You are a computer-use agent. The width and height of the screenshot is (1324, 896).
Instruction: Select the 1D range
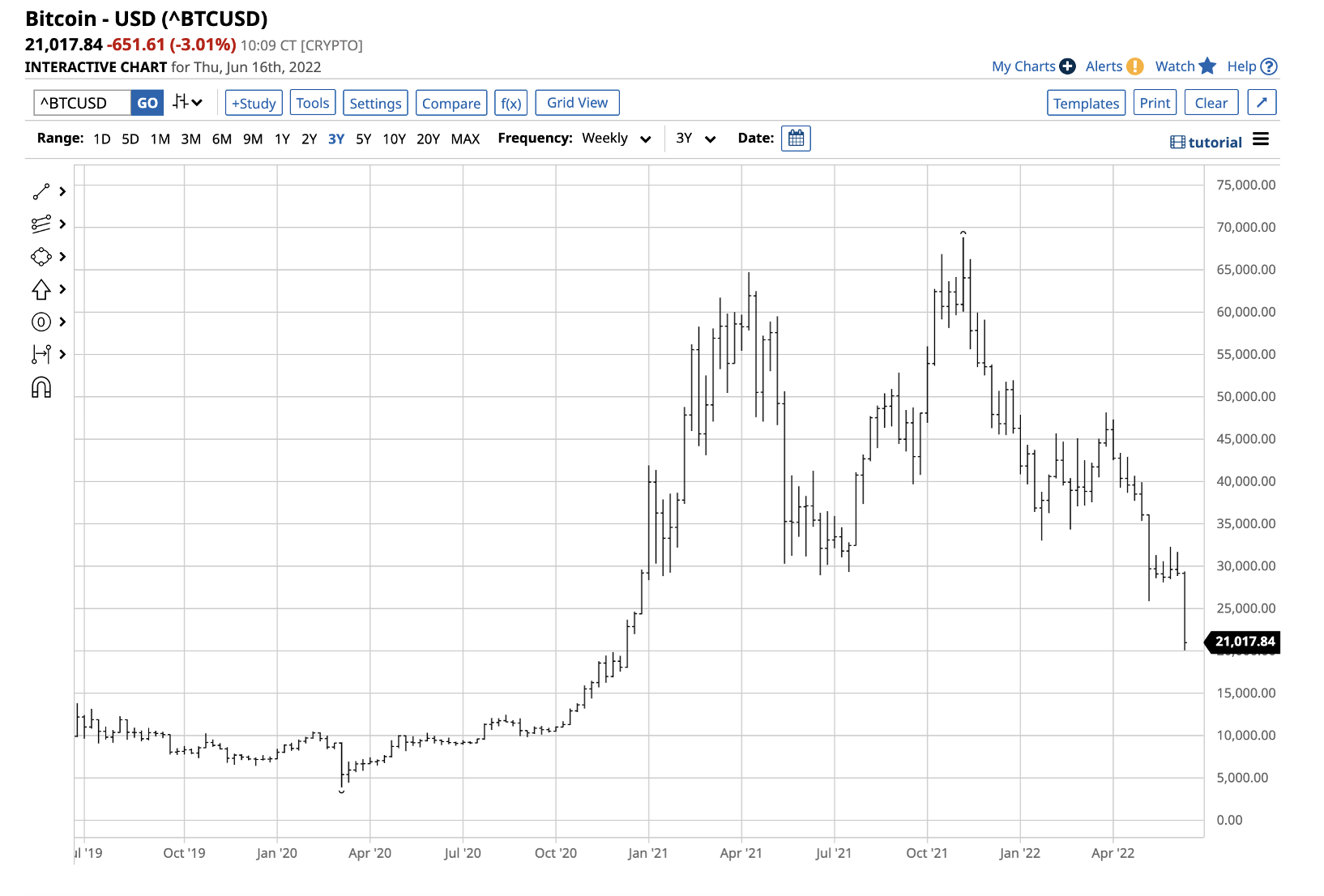pyautogui.click(x=102, y=139)
